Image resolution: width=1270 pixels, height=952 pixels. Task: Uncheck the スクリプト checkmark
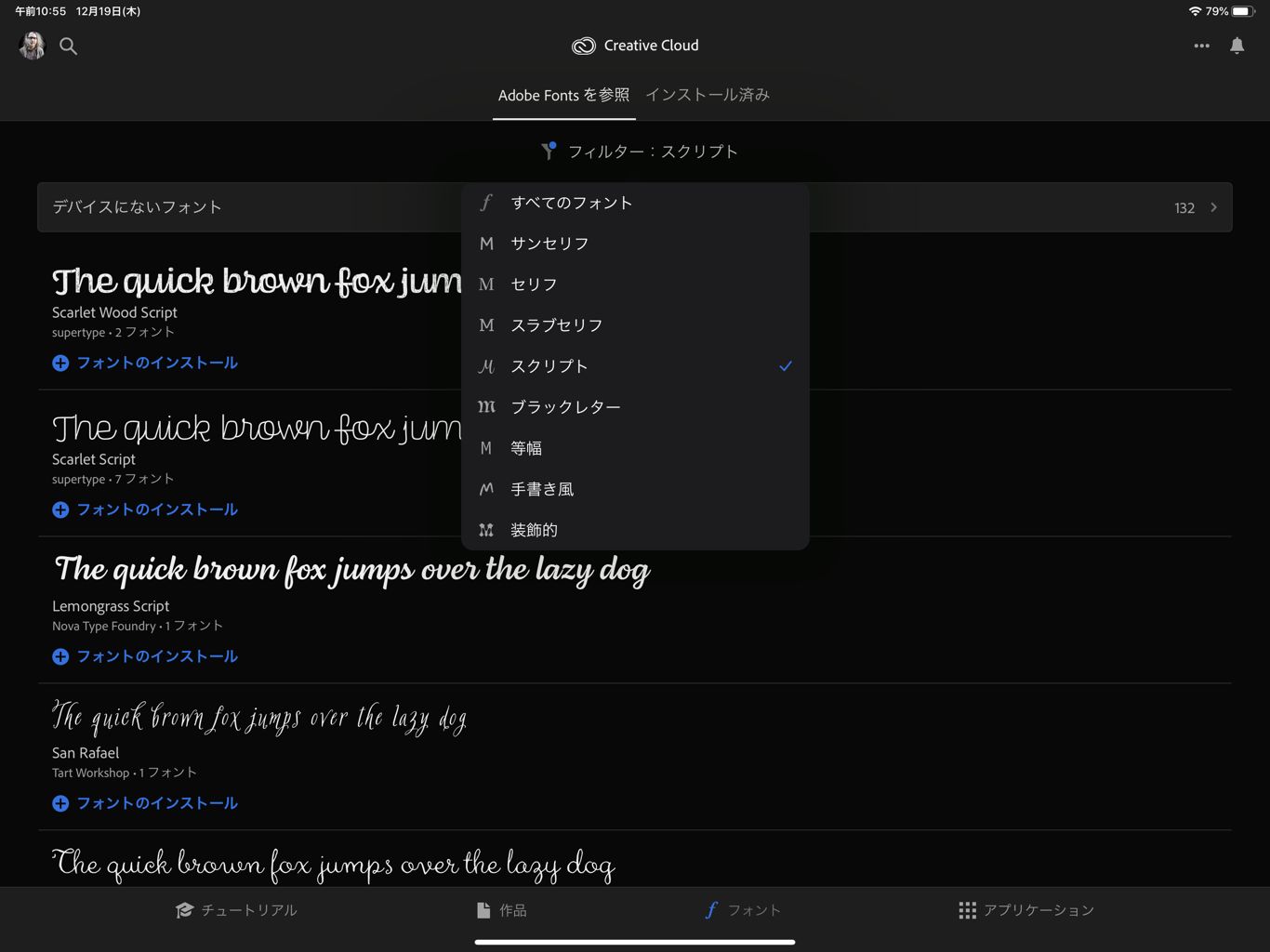coord(786,366)
